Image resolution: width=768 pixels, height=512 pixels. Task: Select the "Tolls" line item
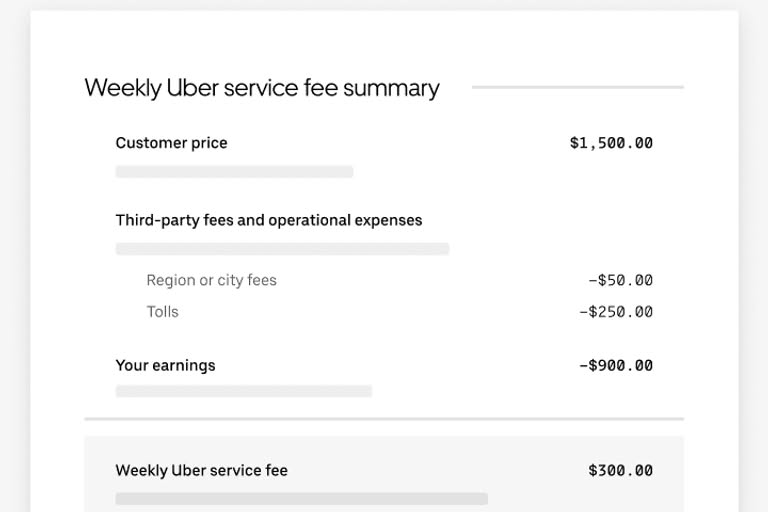[x=162, y=312]
